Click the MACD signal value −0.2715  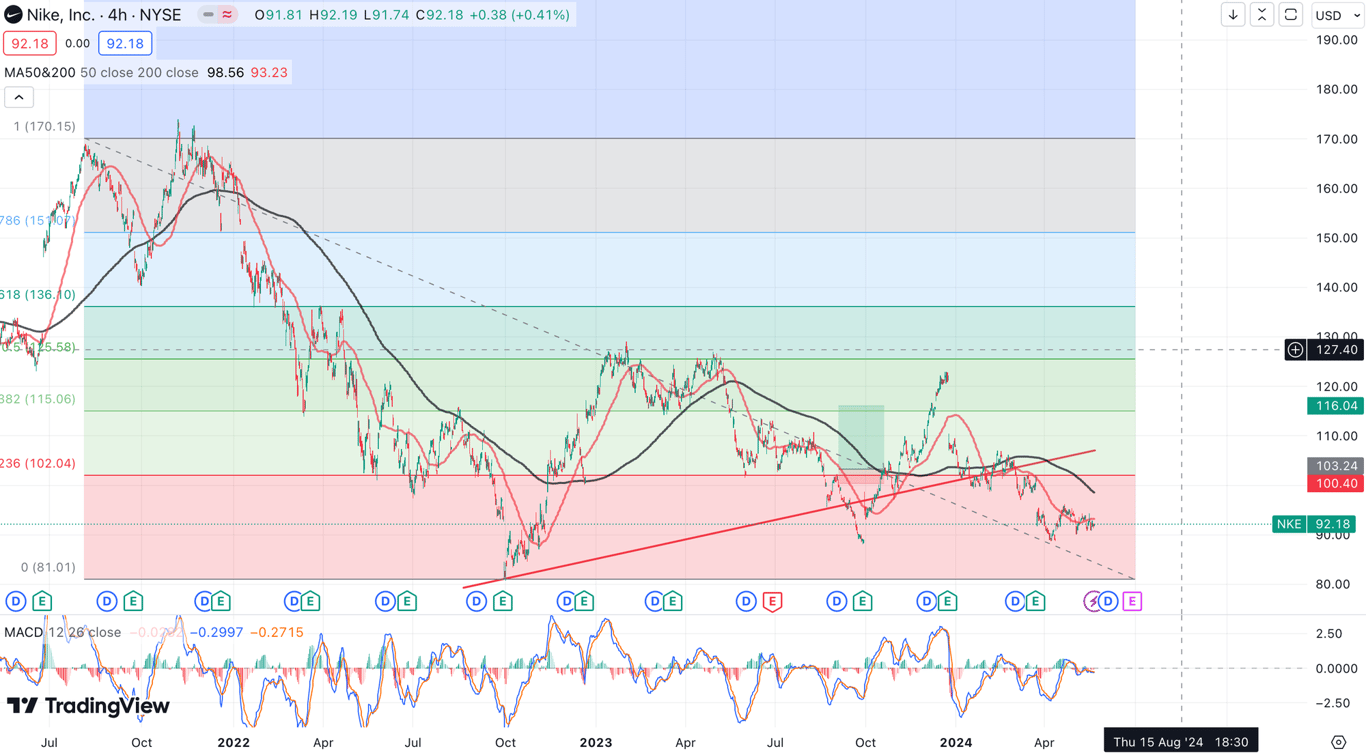(276, 632)
